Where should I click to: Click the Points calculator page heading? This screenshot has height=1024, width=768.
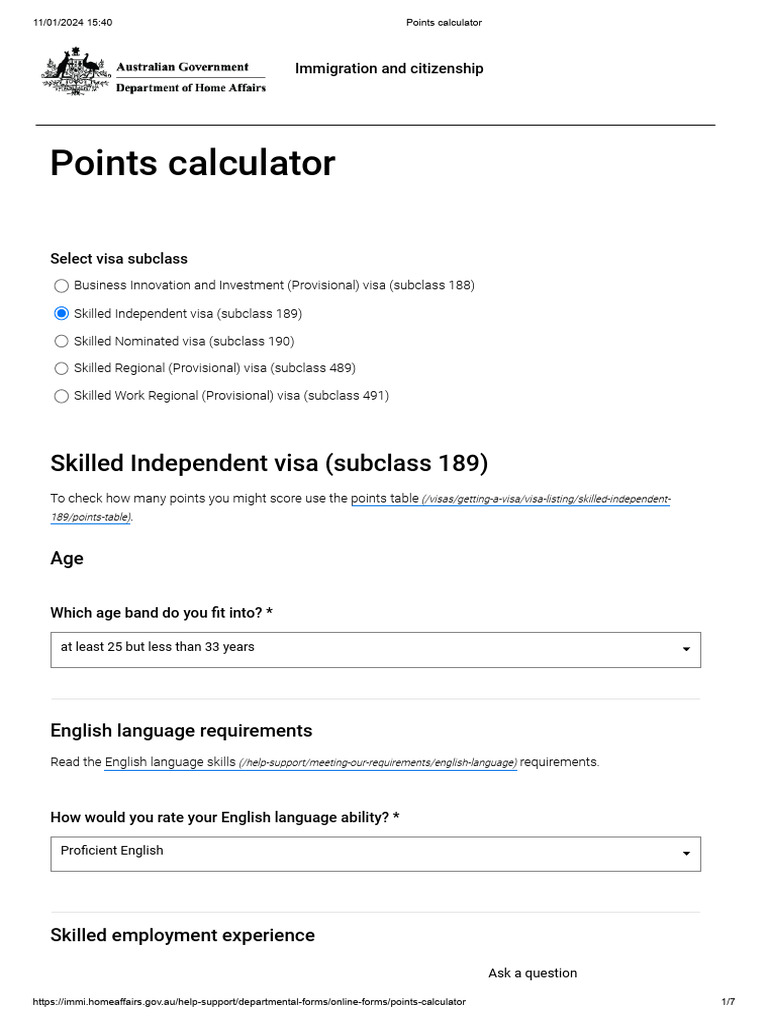tap(193, 163)
